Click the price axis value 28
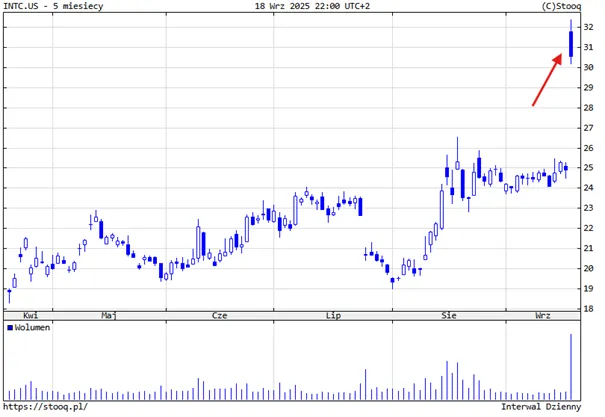 click(588, 108)
